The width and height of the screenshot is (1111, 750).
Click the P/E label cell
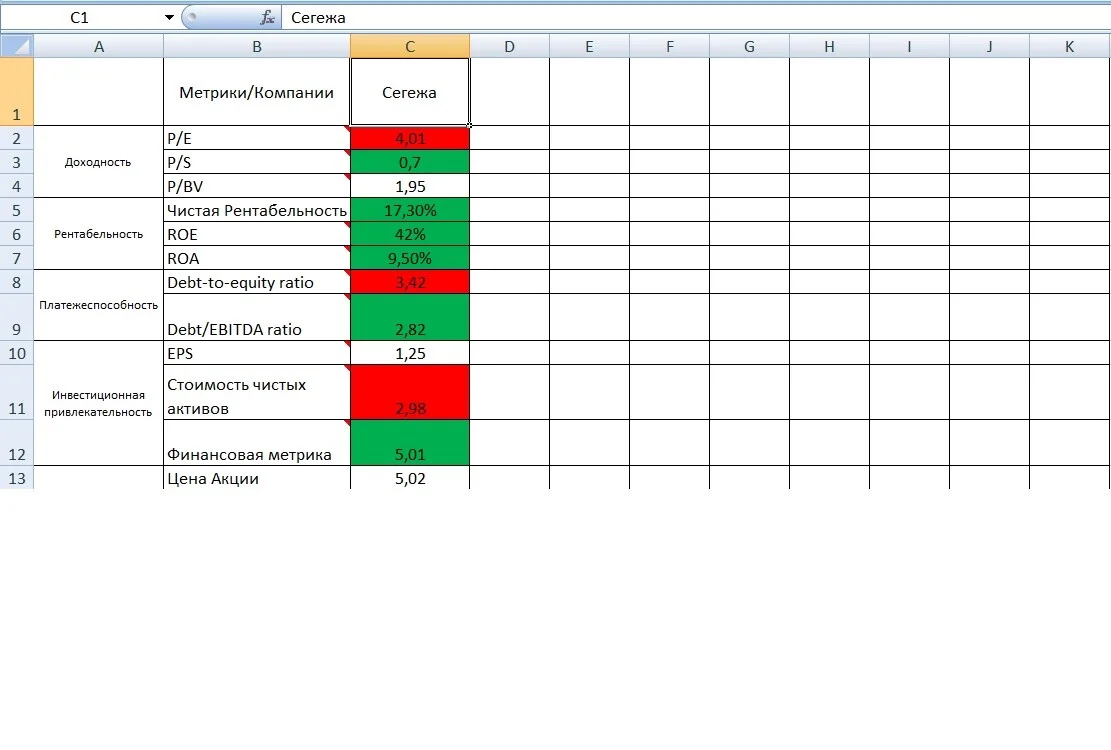pos(256,138)
